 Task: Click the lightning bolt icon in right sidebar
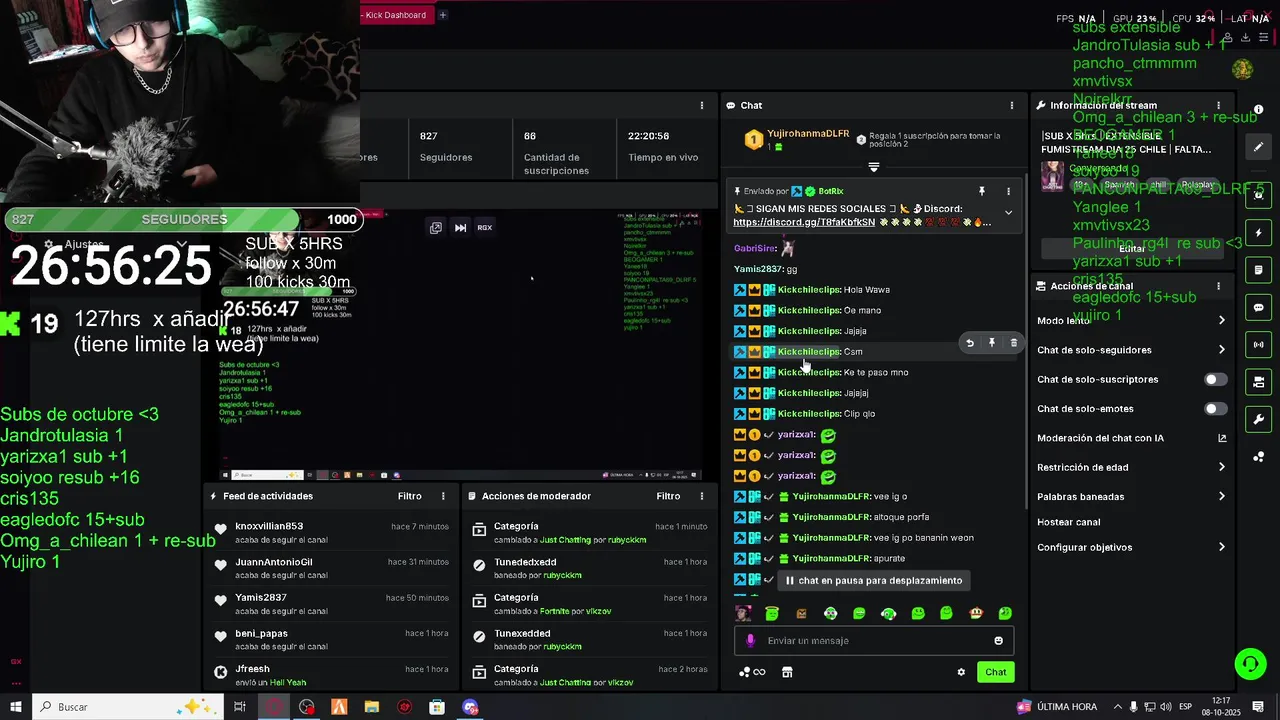coord(1259,233)
